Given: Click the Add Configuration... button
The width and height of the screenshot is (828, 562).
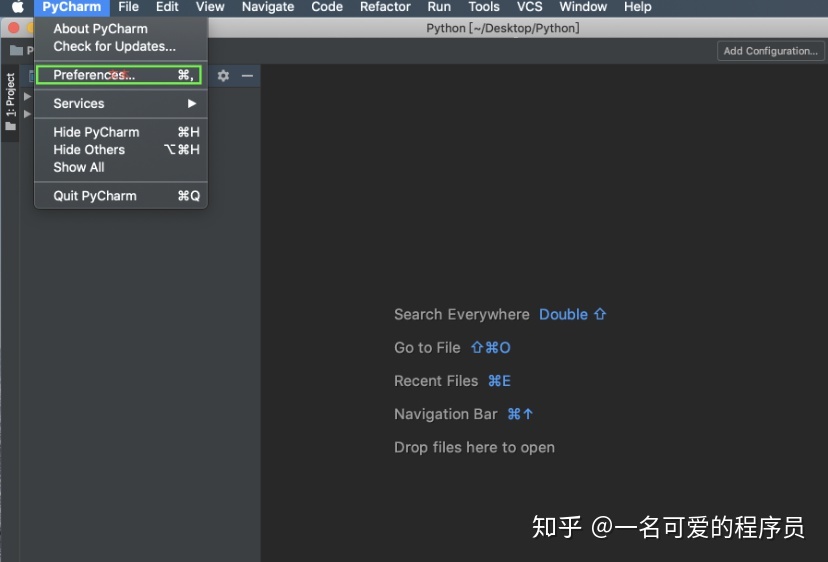Looking at the screenshot, I should [x=770, y=51].
